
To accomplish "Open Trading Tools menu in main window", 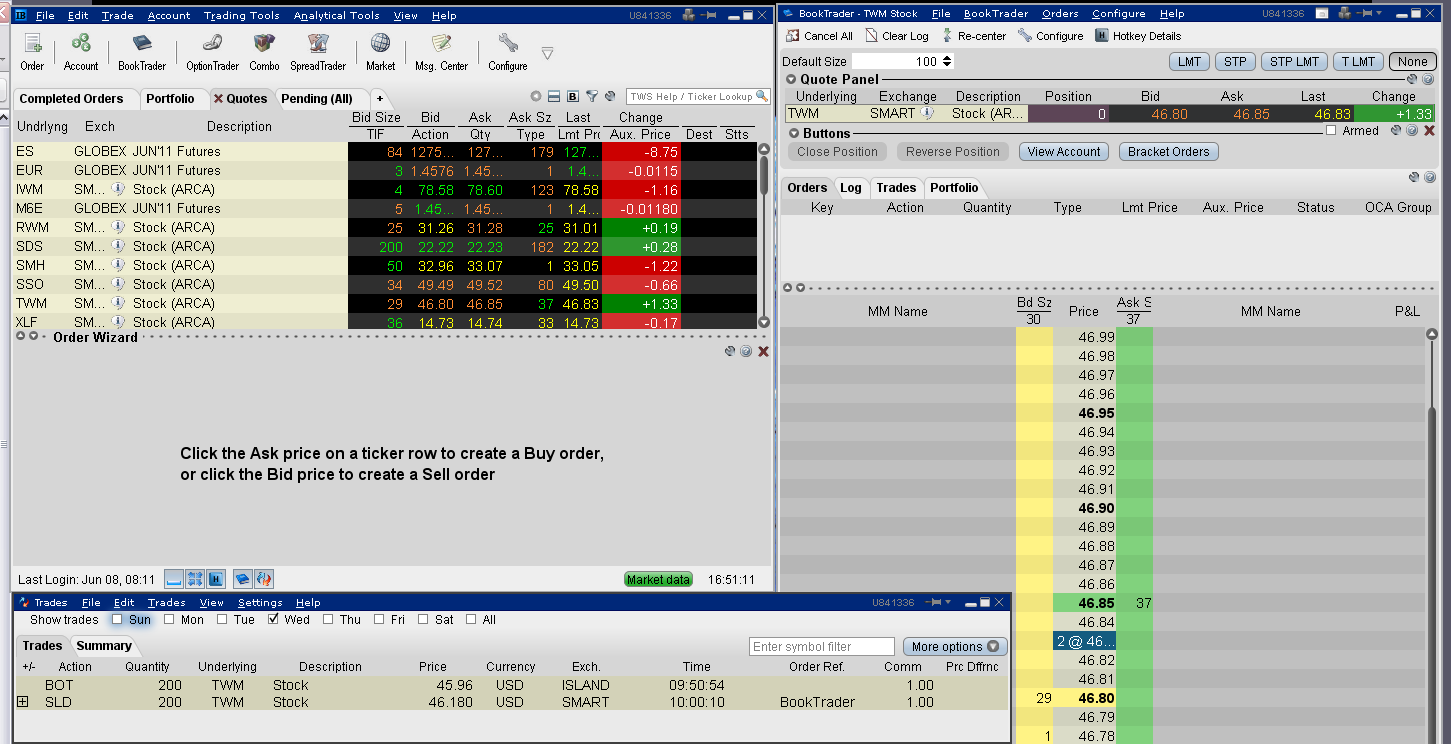I will (241, 15).
